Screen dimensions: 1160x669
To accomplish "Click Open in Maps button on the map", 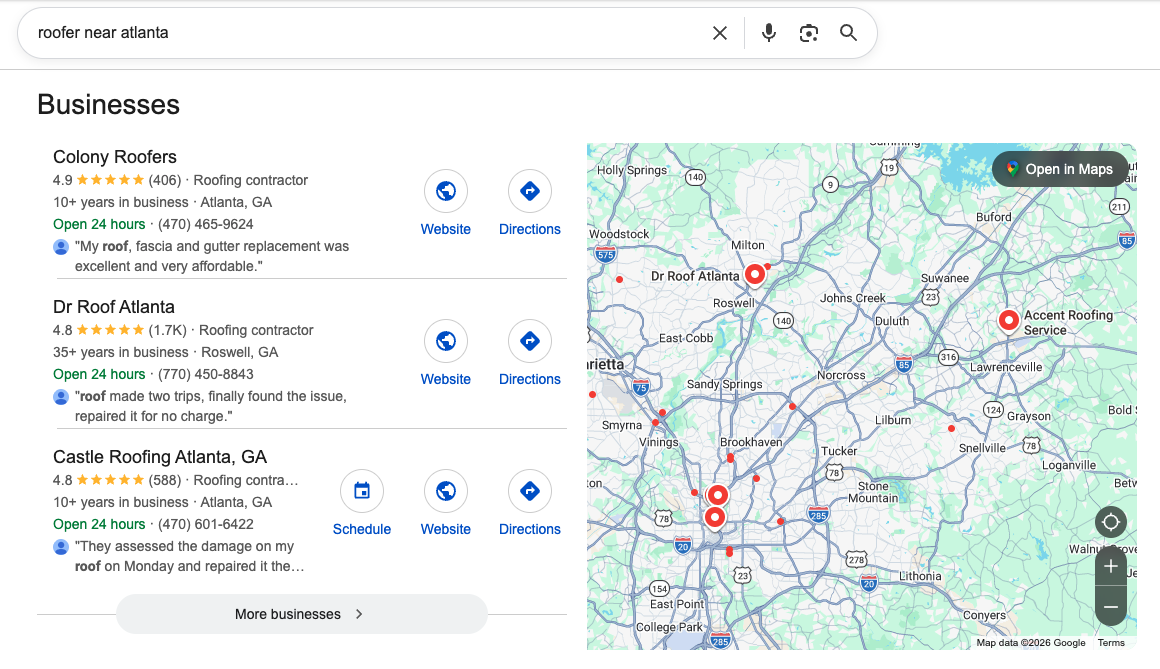I will click(x=1060, y=169).
